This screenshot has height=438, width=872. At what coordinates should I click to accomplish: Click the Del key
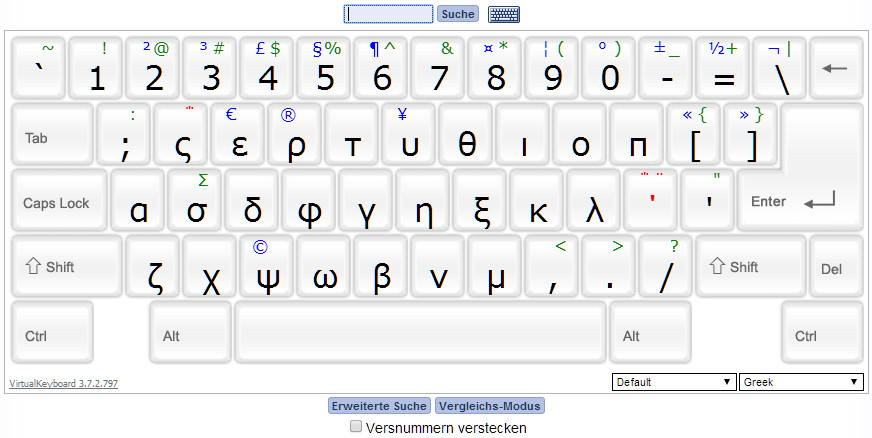(836, 266)
